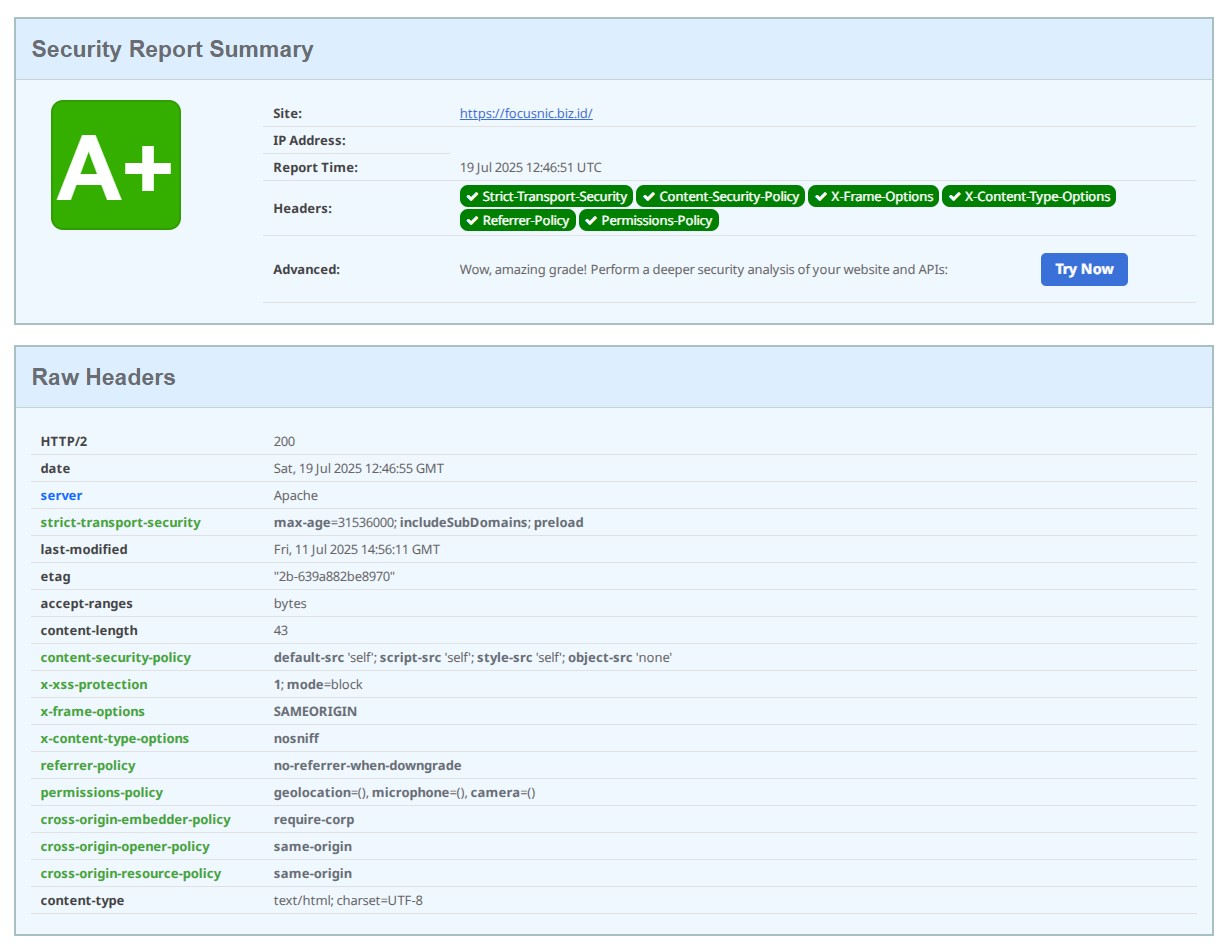Select the X-Content-Type-Options header badge
This screenshot has height=944, width=1230.
click(x=1028, y=197)
